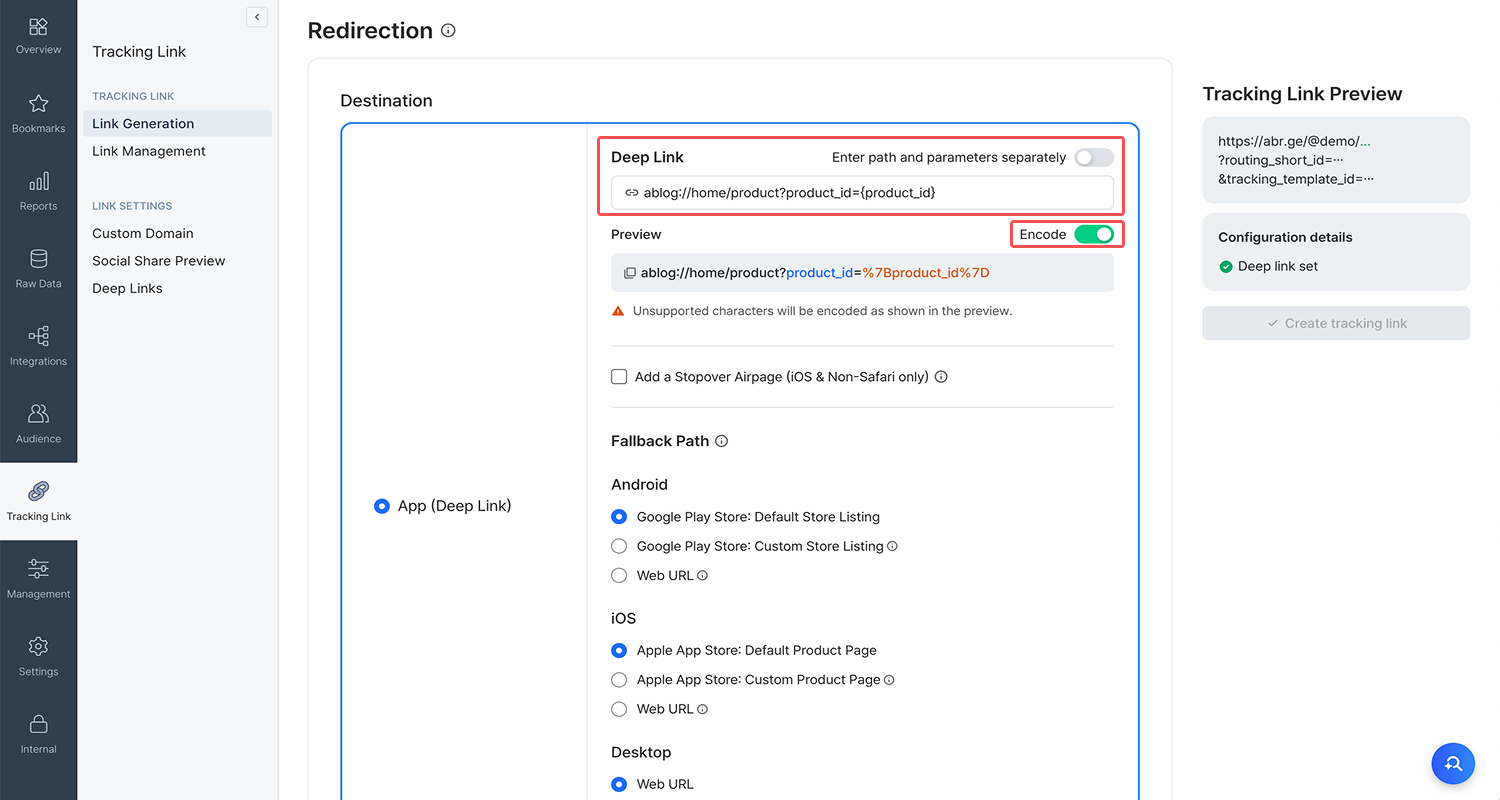
Task: Open Custom Domain settings
Action: tap(143, 233)
